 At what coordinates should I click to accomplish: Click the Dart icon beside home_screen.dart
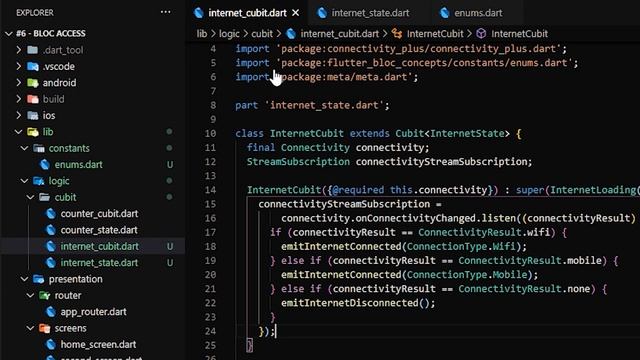point(51,344)
